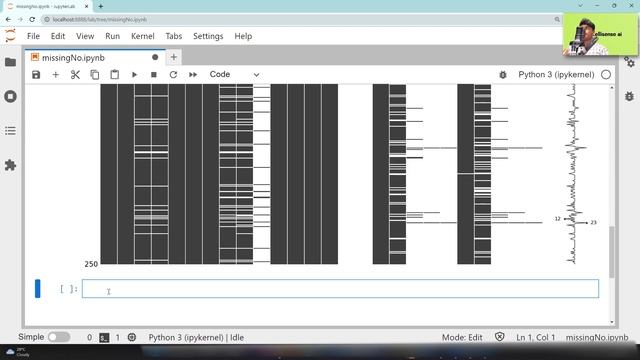Open the browser tab search chevron
This screenshot has width=640, height=360.
pyautogui.click(x=580, y=6)
